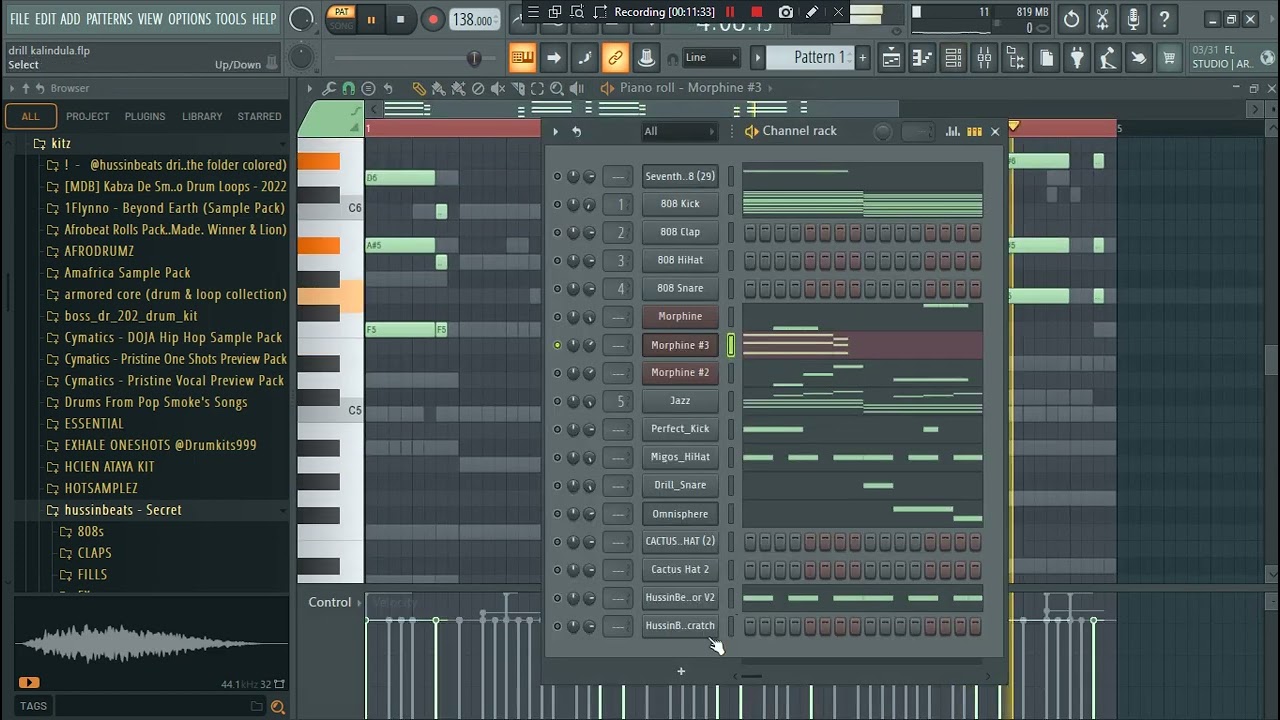Click the record button in transport

click(x=433, y=19)
